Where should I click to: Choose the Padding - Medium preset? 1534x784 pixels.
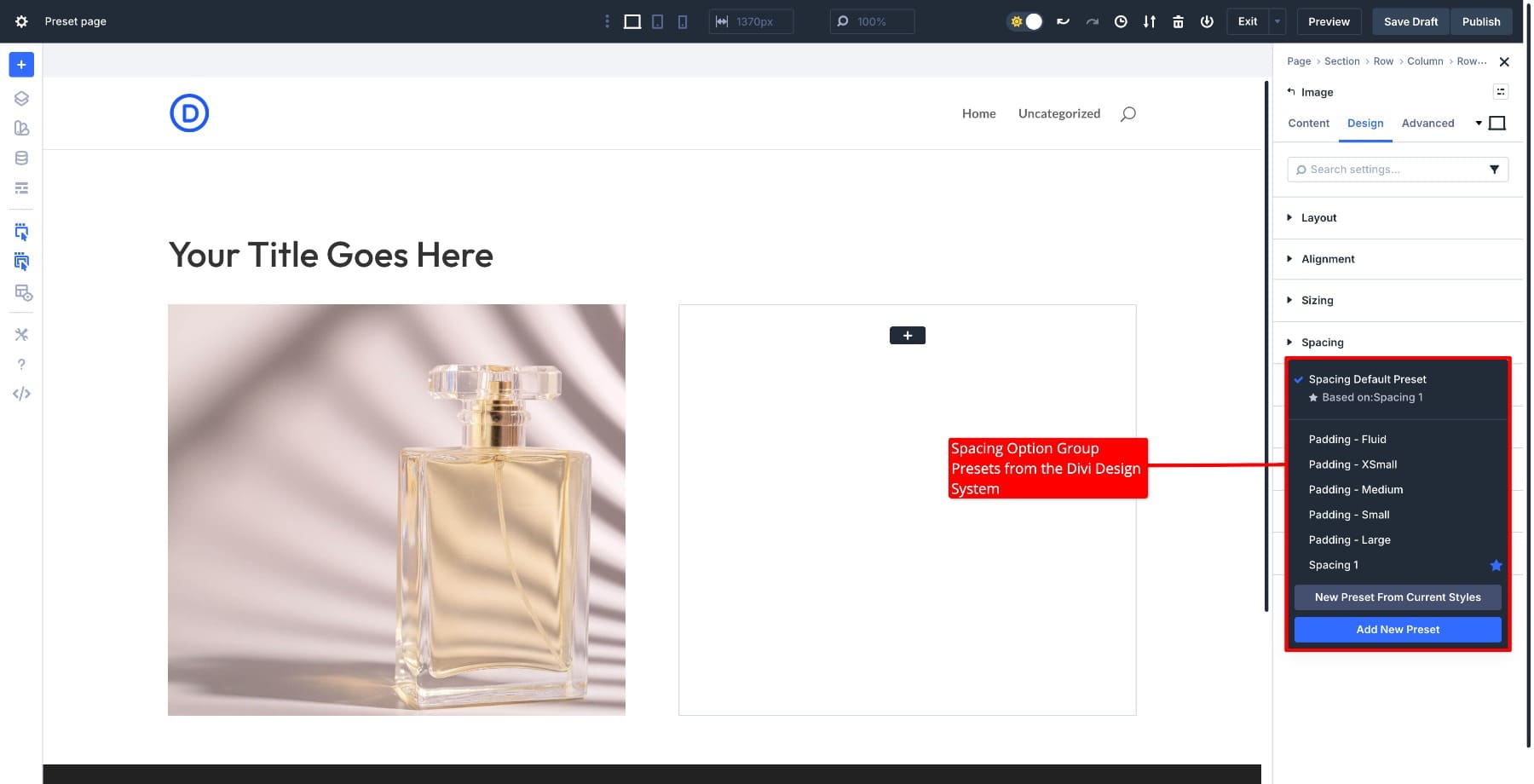coord(1355,490)
